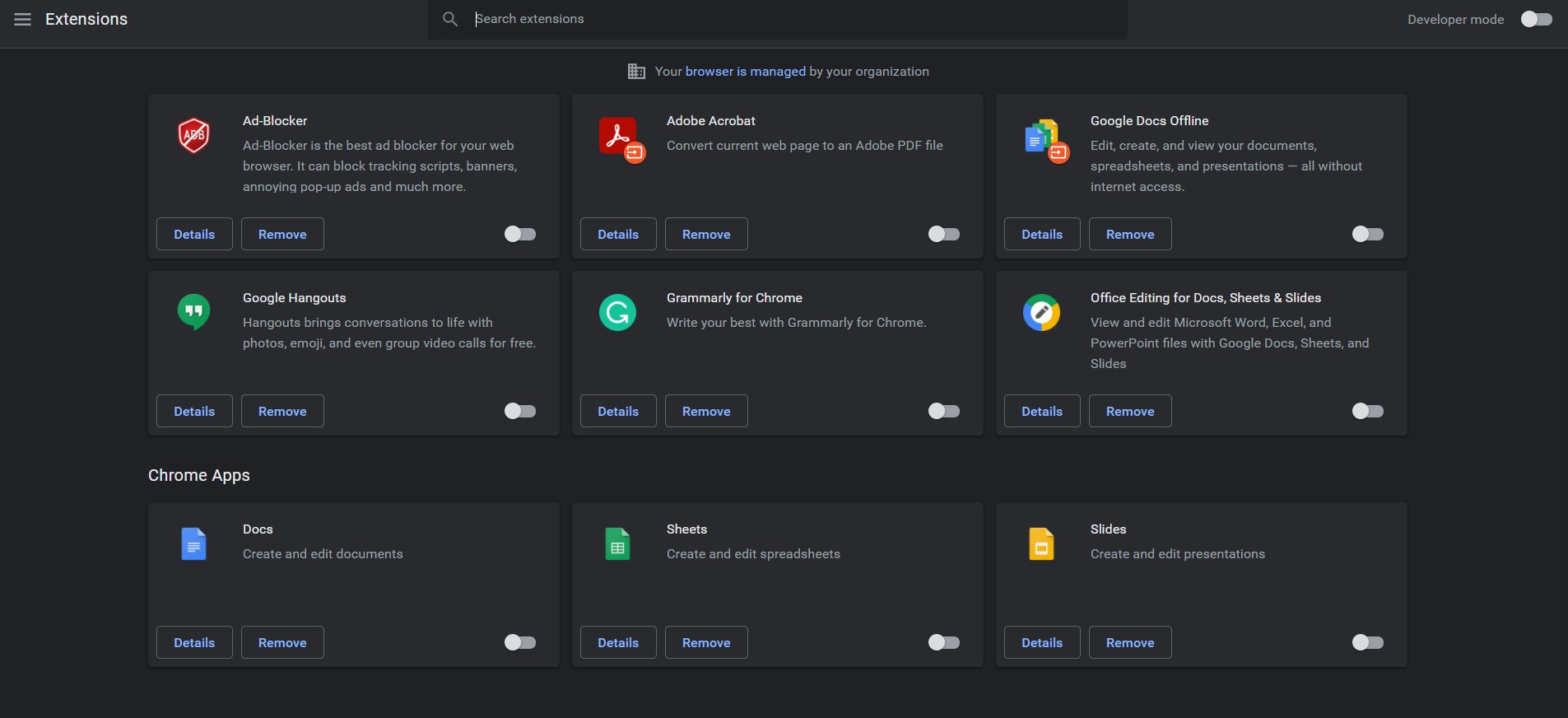Screen dimensions: 1568x718
Task: Click the Slides app icon
Action: click(1041, 544)
